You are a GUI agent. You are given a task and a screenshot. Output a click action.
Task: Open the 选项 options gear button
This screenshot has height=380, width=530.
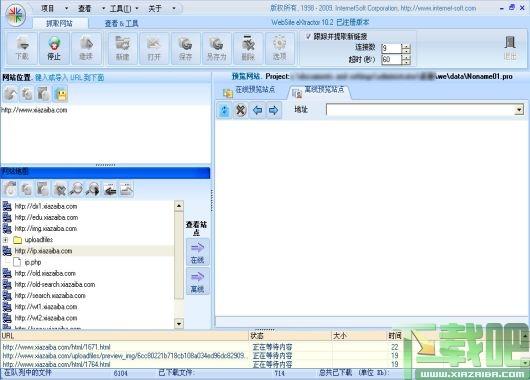click(280, 49)
